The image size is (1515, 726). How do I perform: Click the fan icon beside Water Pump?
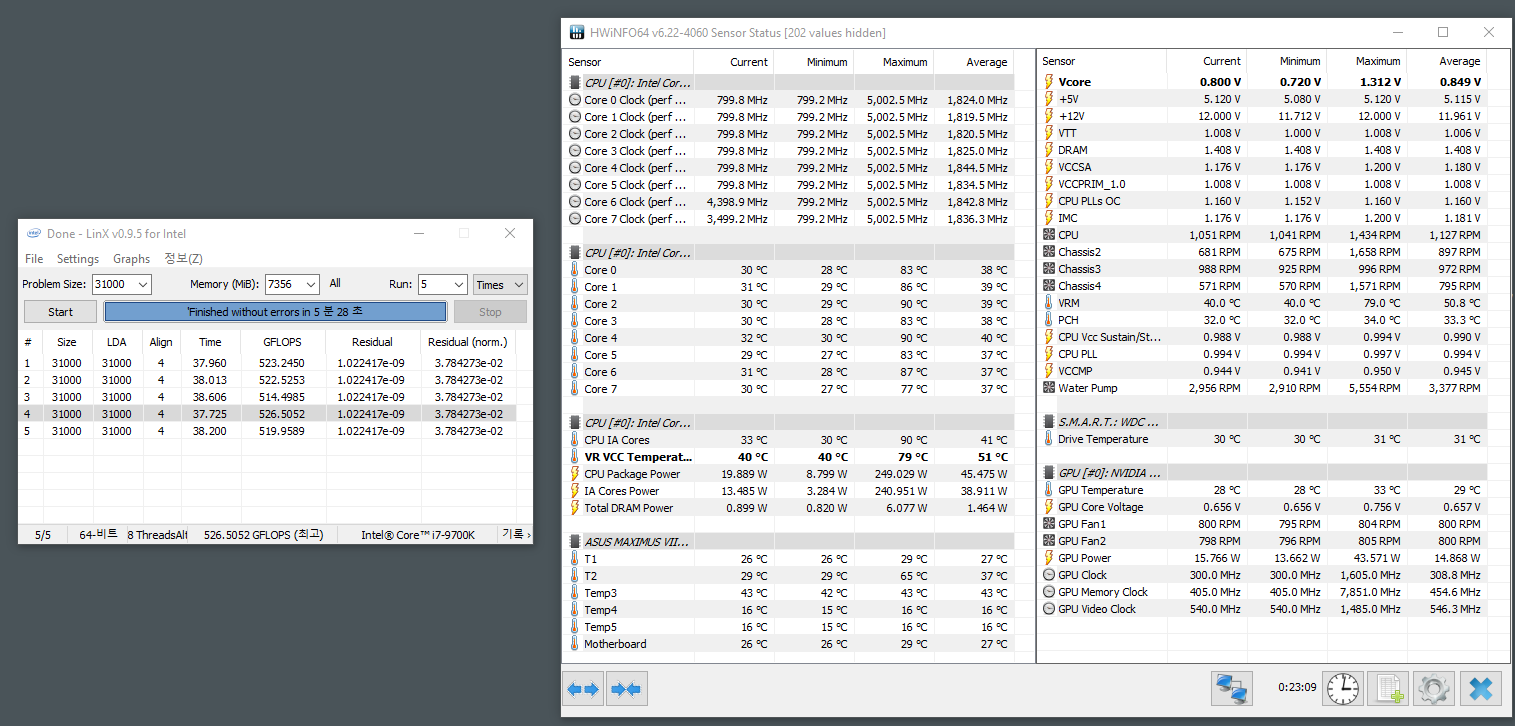1049,388
